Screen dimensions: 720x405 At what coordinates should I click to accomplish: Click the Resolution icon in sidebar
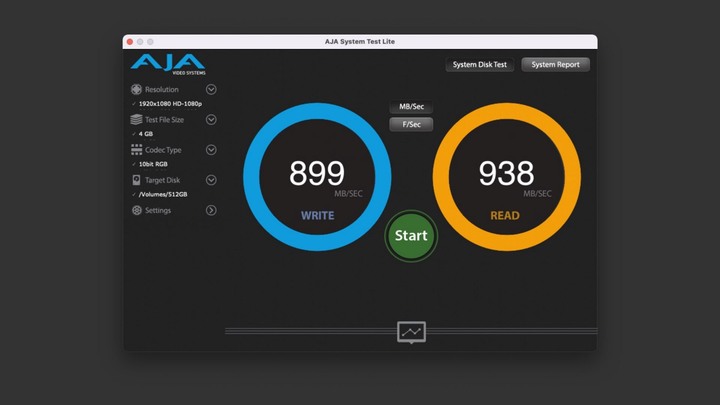tap(136, 89)
